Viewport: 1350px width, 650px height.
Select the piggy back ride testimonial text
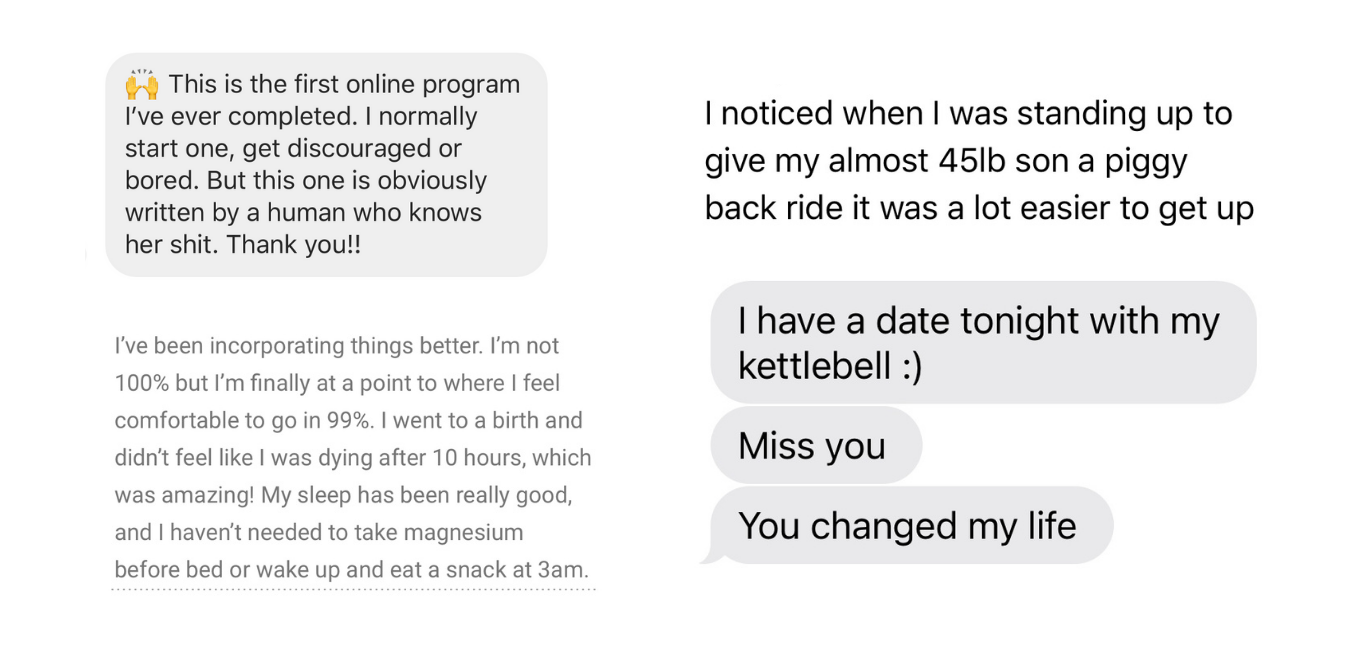tap(979, 161)
